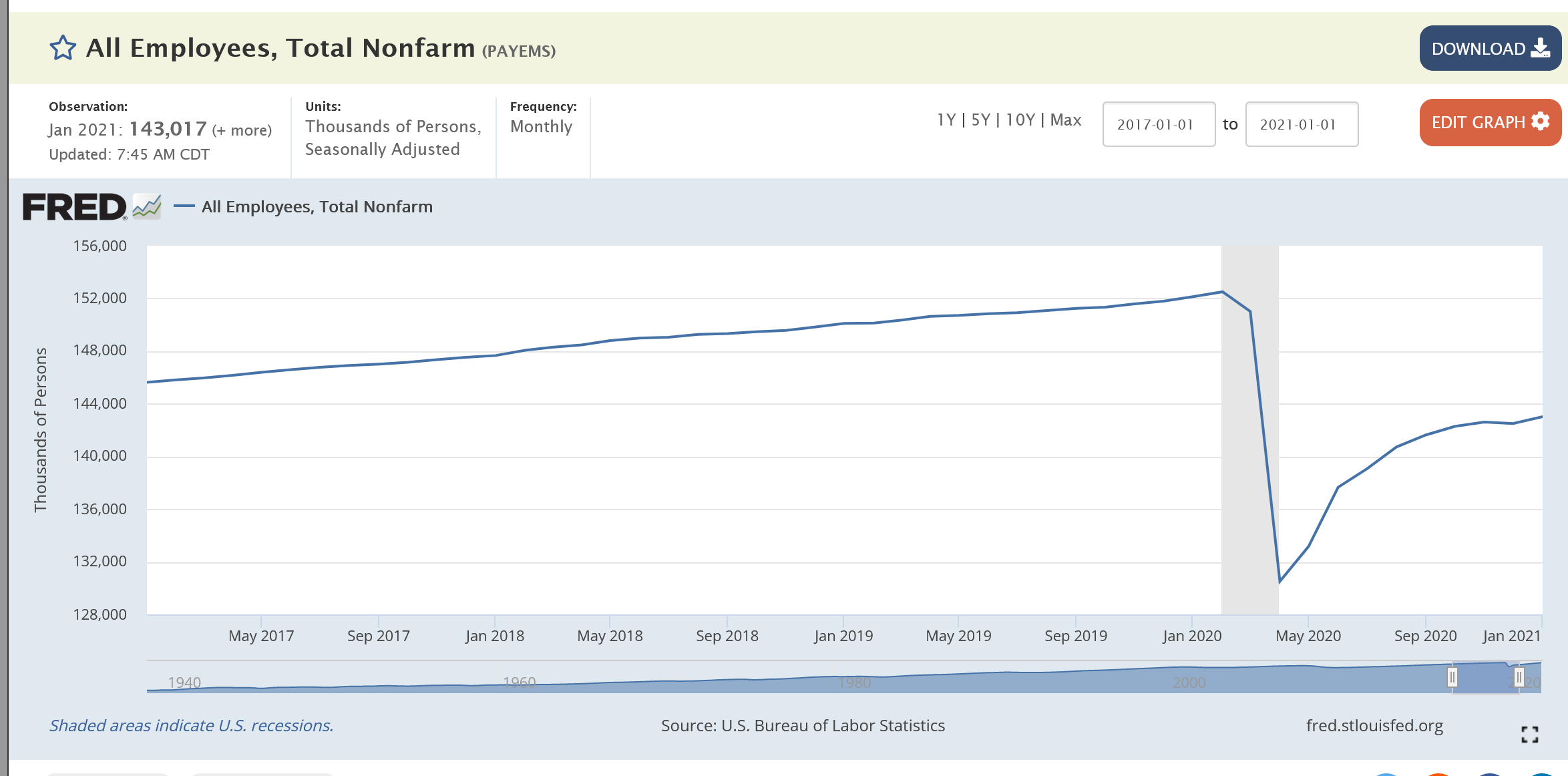Toggle the All Employees, Total Nonfarm legend series

(317, 207)
